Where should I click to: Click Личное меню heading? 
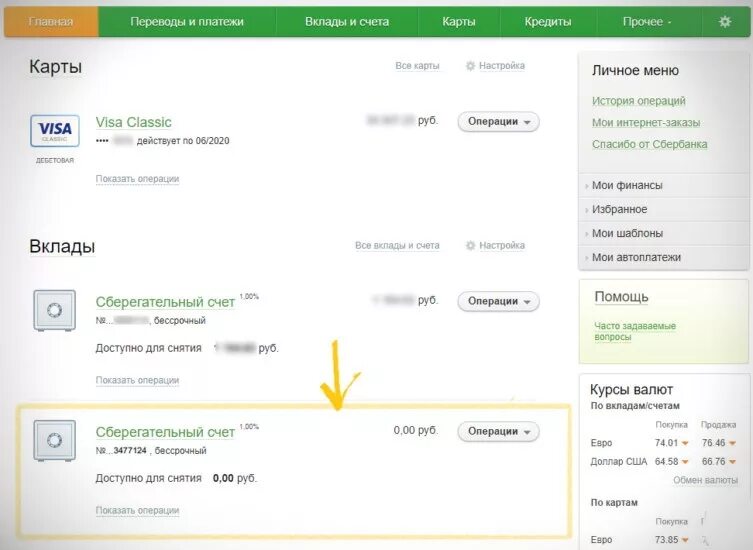(635, 71)
